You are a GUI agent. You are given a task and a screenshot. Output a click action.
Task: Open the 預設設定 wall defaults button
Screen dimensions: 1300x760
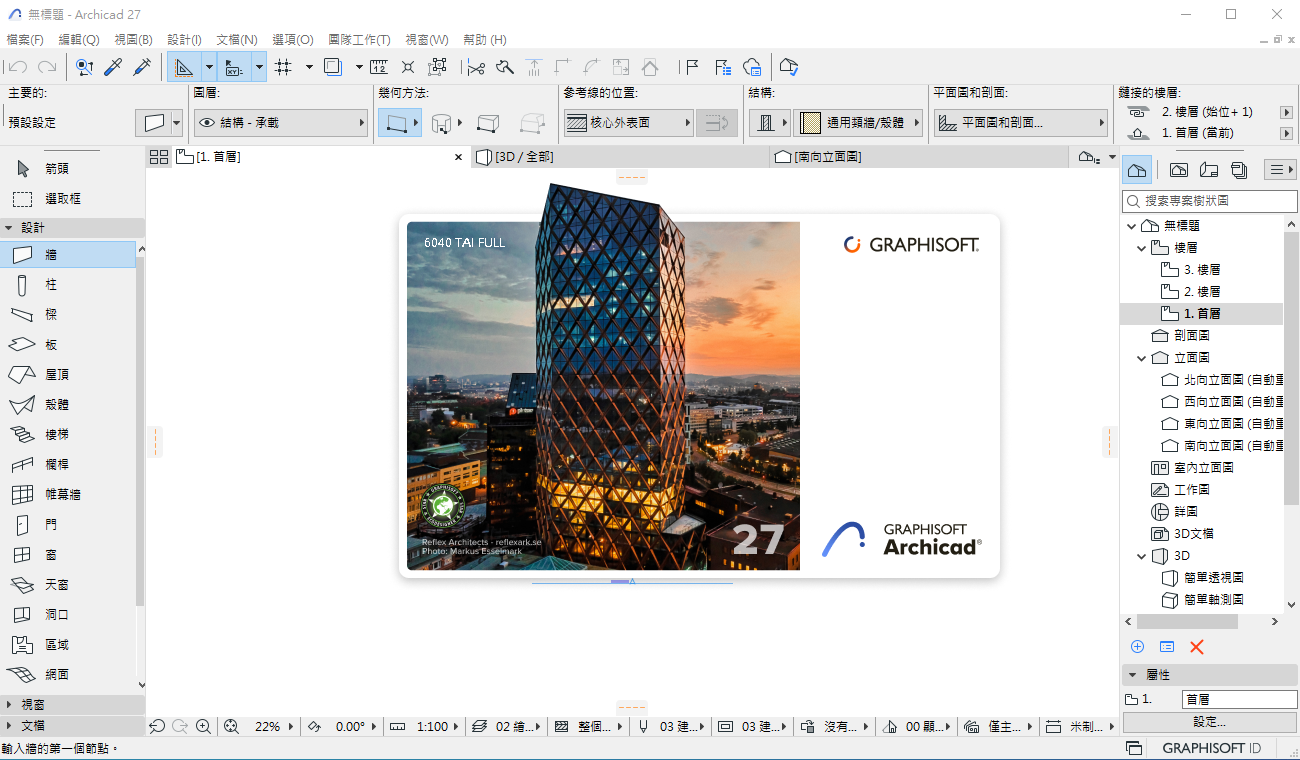[x=159, y=123]
